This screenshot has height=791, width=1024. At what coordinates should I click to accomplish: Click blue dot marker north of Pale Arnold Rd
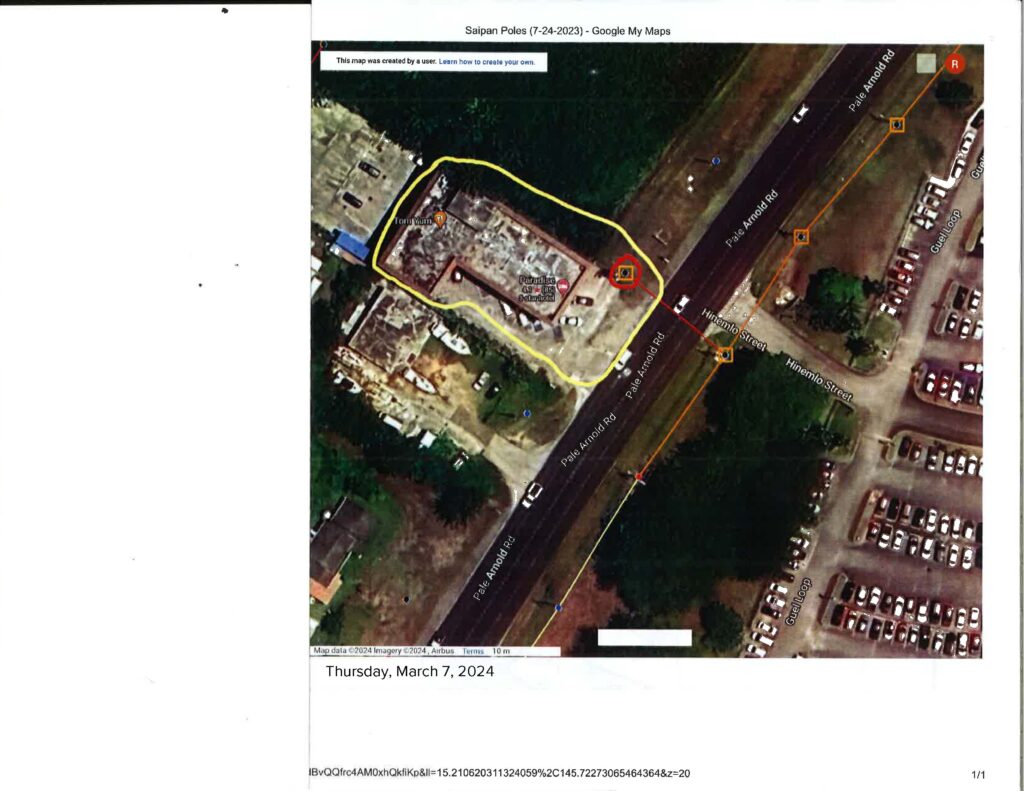pyautogui.click(x=716, y=160)
